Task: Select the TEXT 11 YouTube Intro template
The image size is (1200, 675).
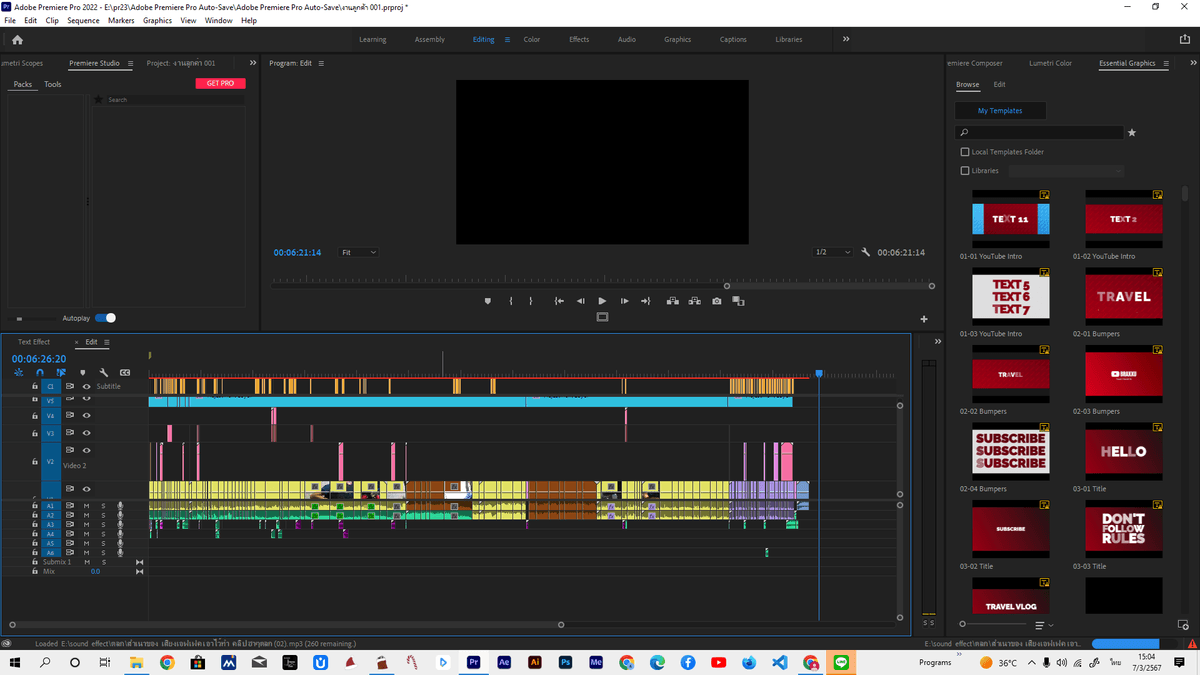Action: pos(1011,219)
